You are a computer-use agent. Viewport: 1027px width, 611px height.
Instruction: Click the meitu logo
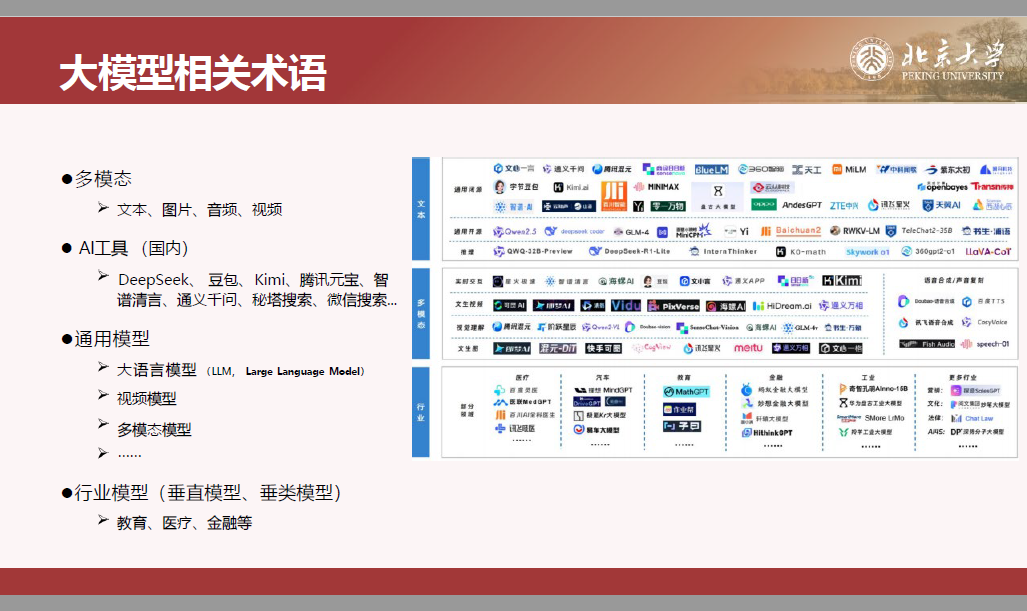pyautogui.click(x=748, y=348)
